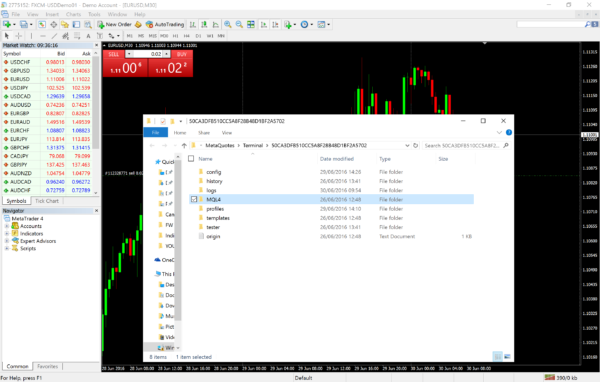Image resolution: width=600 pixels, height=382 pixels.
Task: Select the crosshair cursor tool
Action: point(18,36)
